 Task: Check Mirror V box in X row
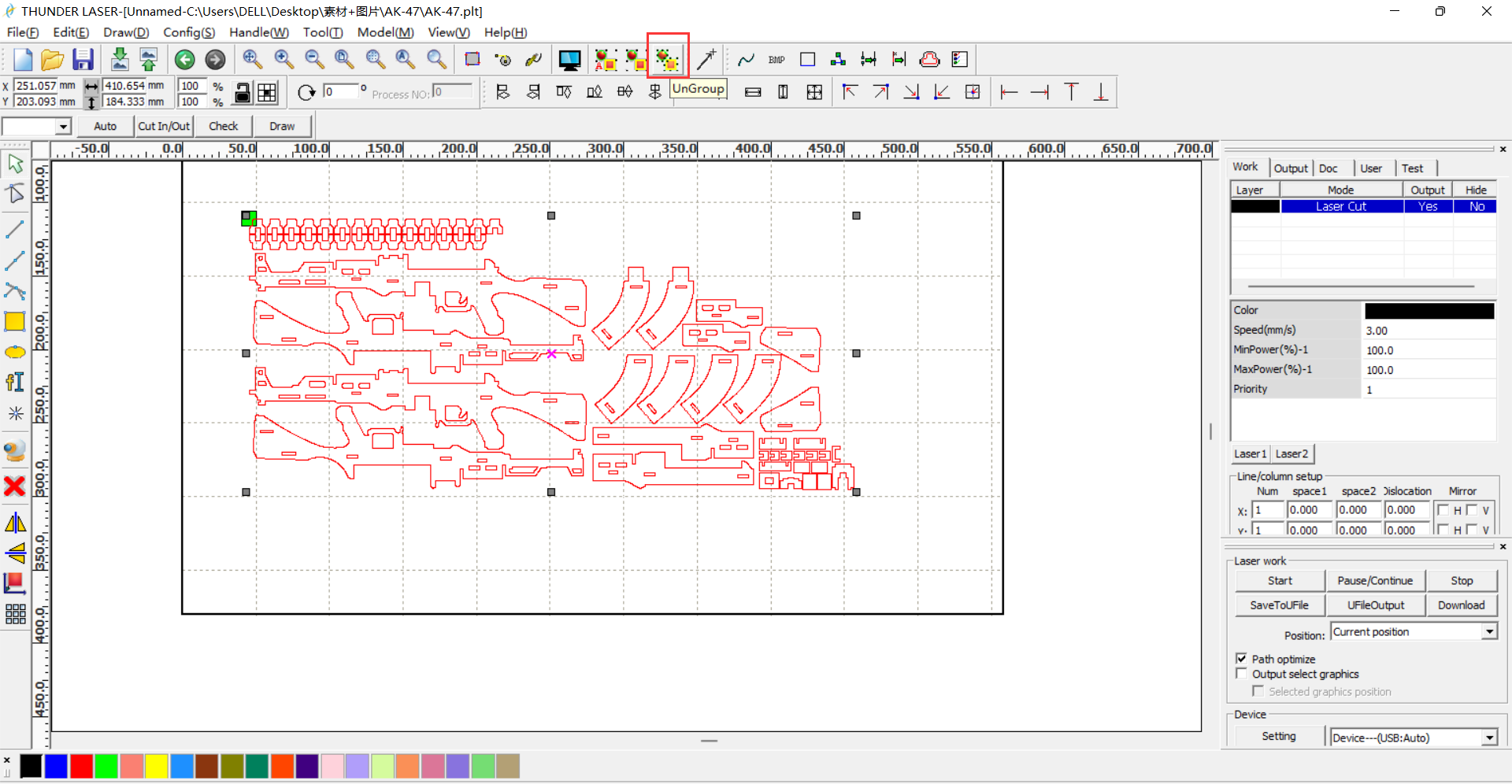pyautogui.click(x=1471, y=510)
